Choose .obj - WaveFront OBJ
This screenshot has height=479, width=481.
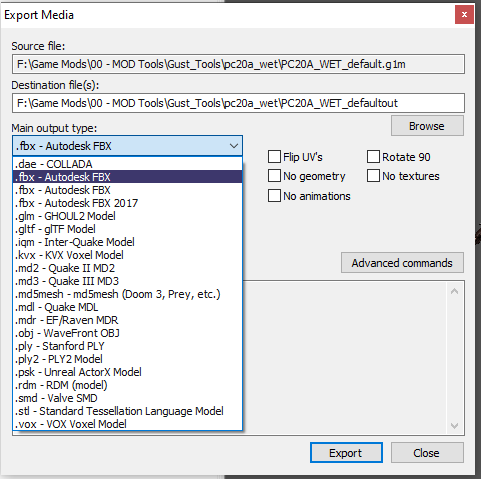pyautogui.click(x=127, y=333)
